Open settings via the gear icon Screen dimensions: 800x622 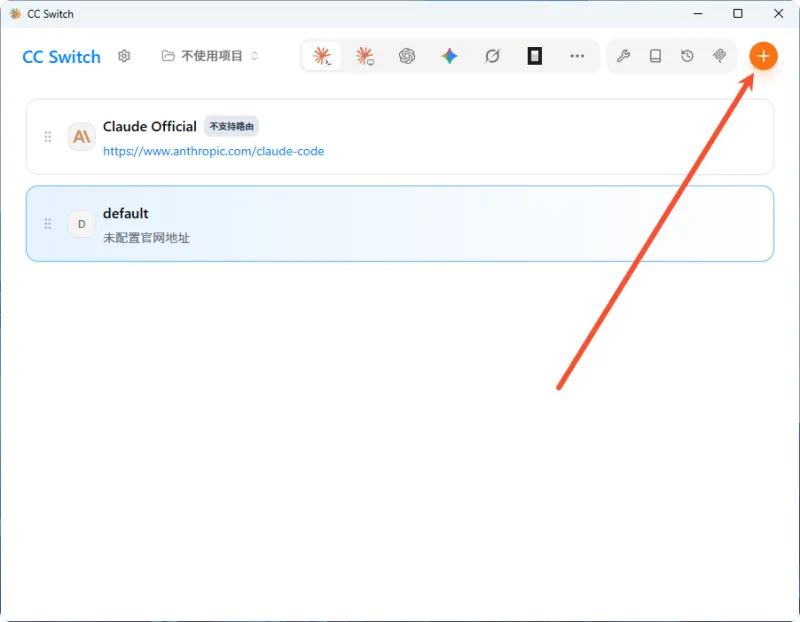point(124,56)
